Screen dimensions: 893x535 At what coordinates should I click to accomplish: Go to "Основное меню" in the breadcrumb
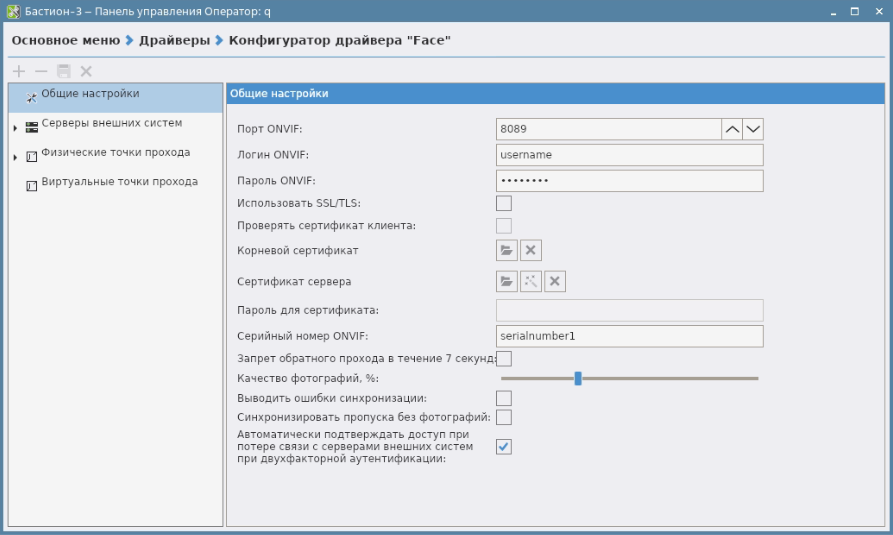click(65, 41)
